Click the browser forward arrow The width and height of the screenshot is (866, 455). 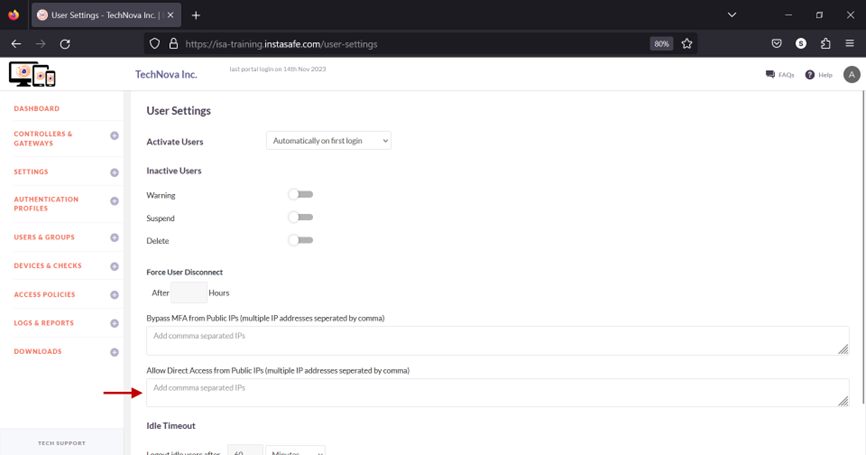[x=40, y=44]
